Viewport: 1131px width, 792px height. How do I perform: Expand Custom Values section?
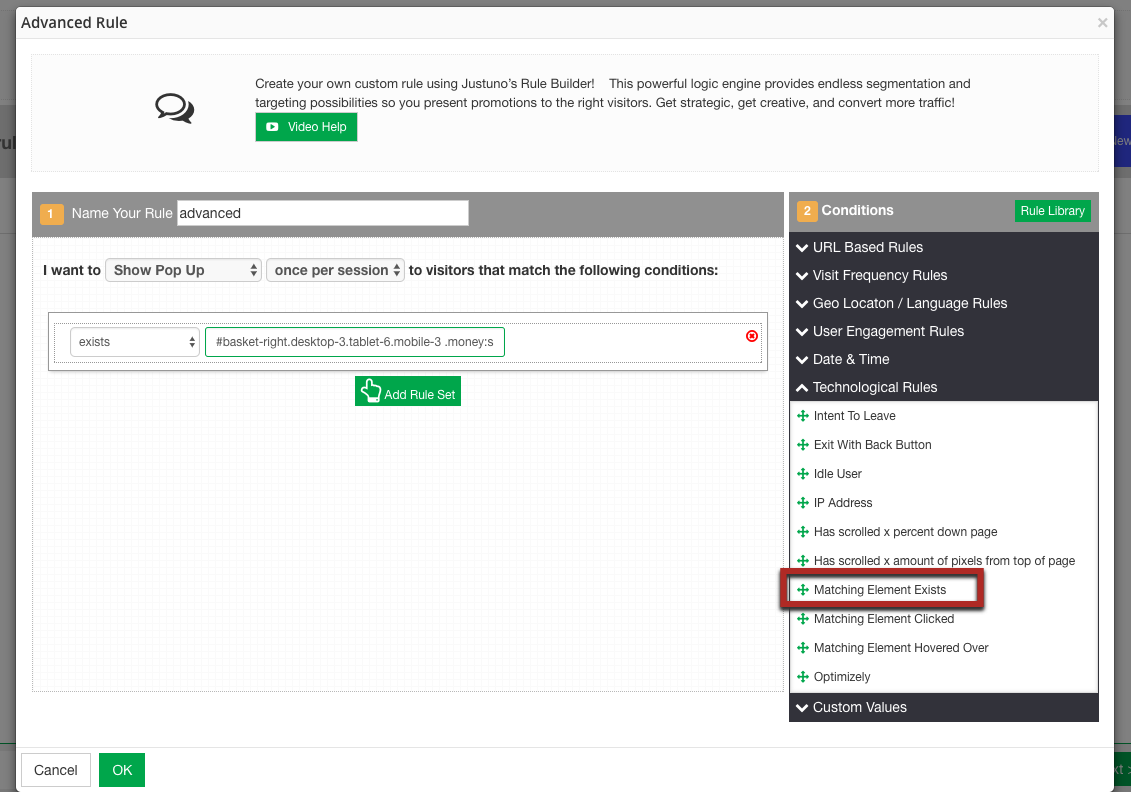[x=859, y=707]
